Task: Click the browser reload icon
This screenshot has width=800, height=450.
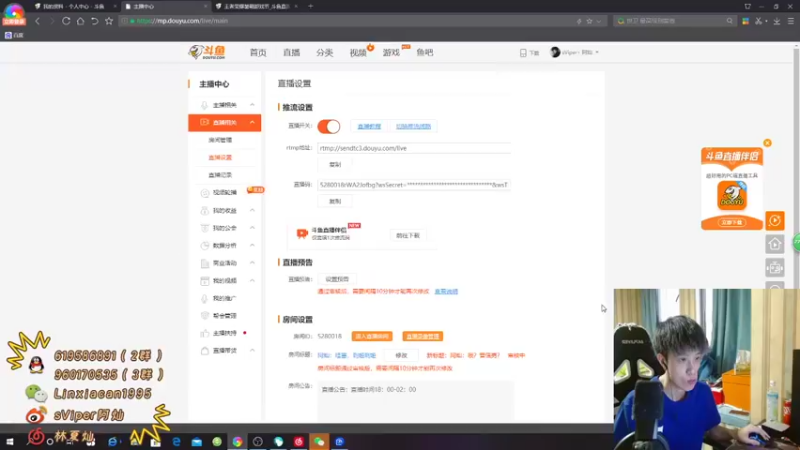Action: point(66,21)
